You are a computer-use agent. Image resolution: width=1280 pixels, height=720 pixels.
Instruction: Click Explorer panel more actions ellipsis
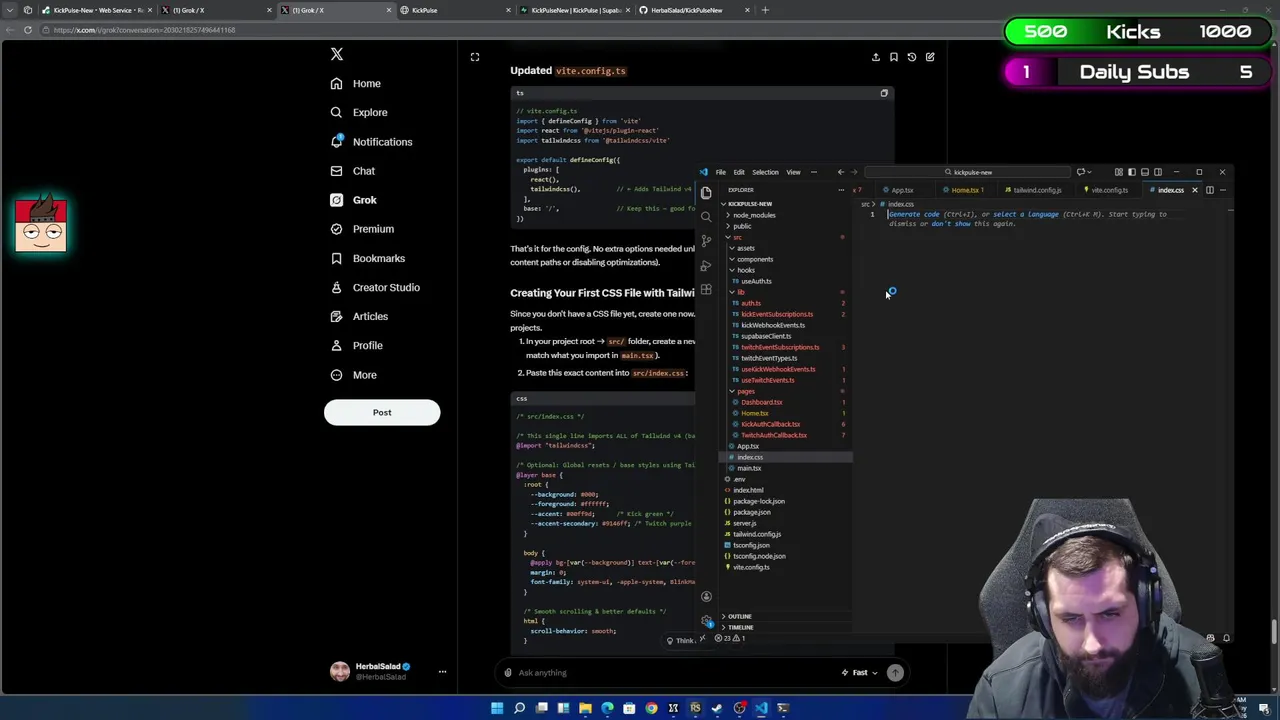click(x=841, y=190)
